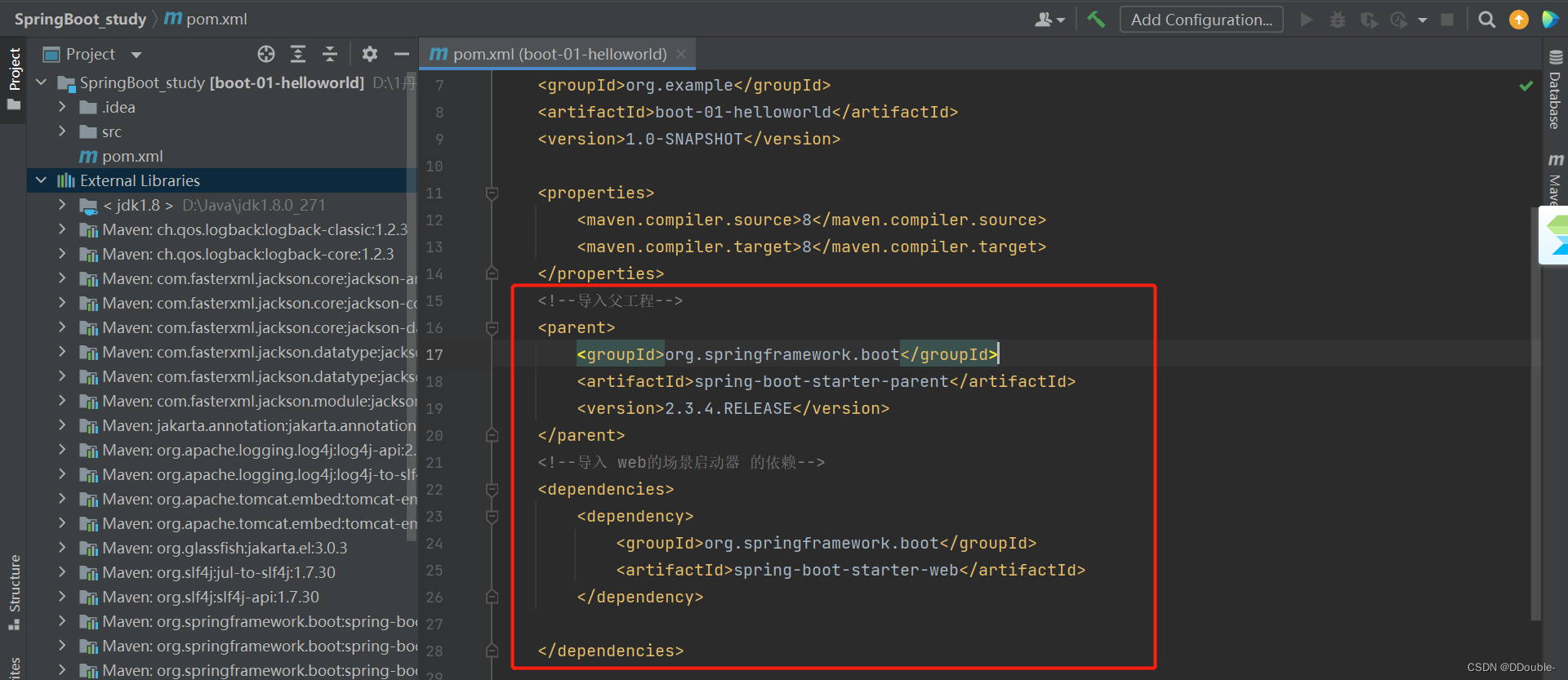The width and height of the screenshot is (1568, 680).
Task: Open the Database tool window tab
Action: (1555, 90)
